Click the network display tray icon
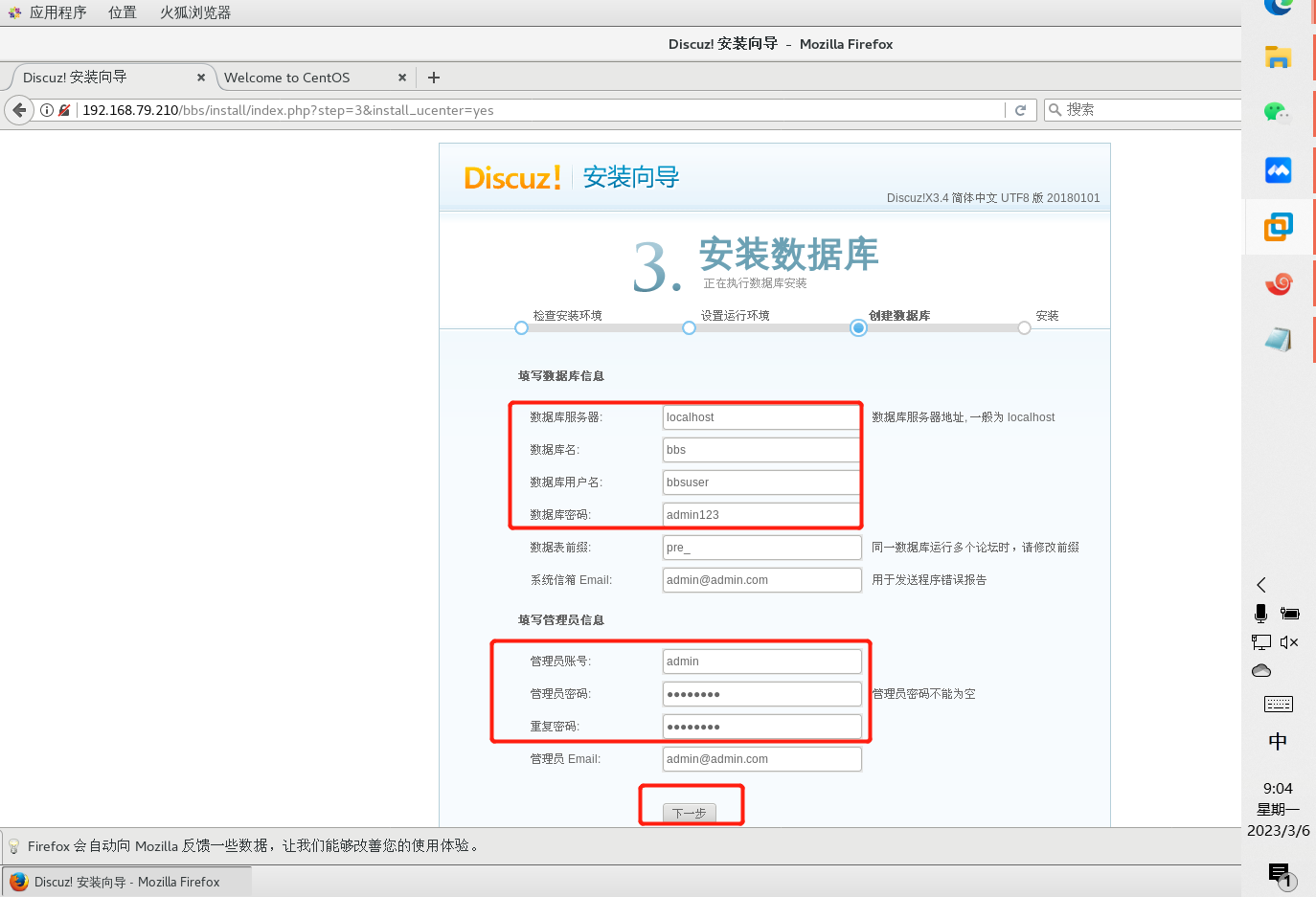This screenshot has height=897, width=1316. (1261, 642)
